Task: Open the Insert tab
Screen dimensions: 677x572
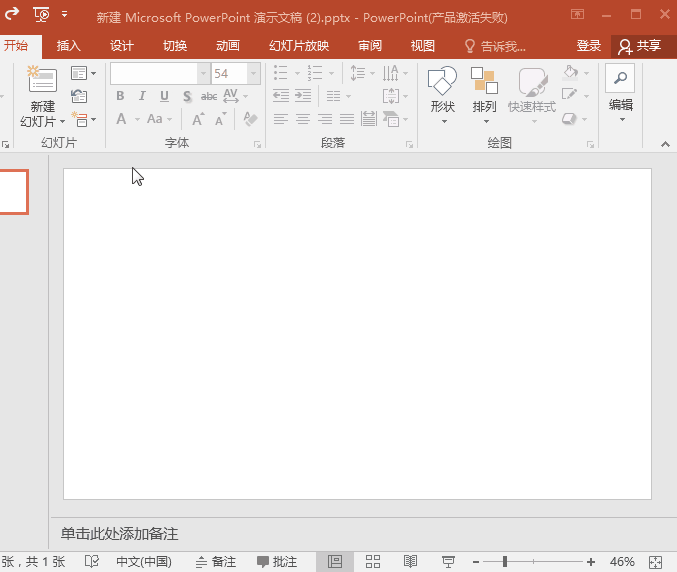Action: pos(69,46)
